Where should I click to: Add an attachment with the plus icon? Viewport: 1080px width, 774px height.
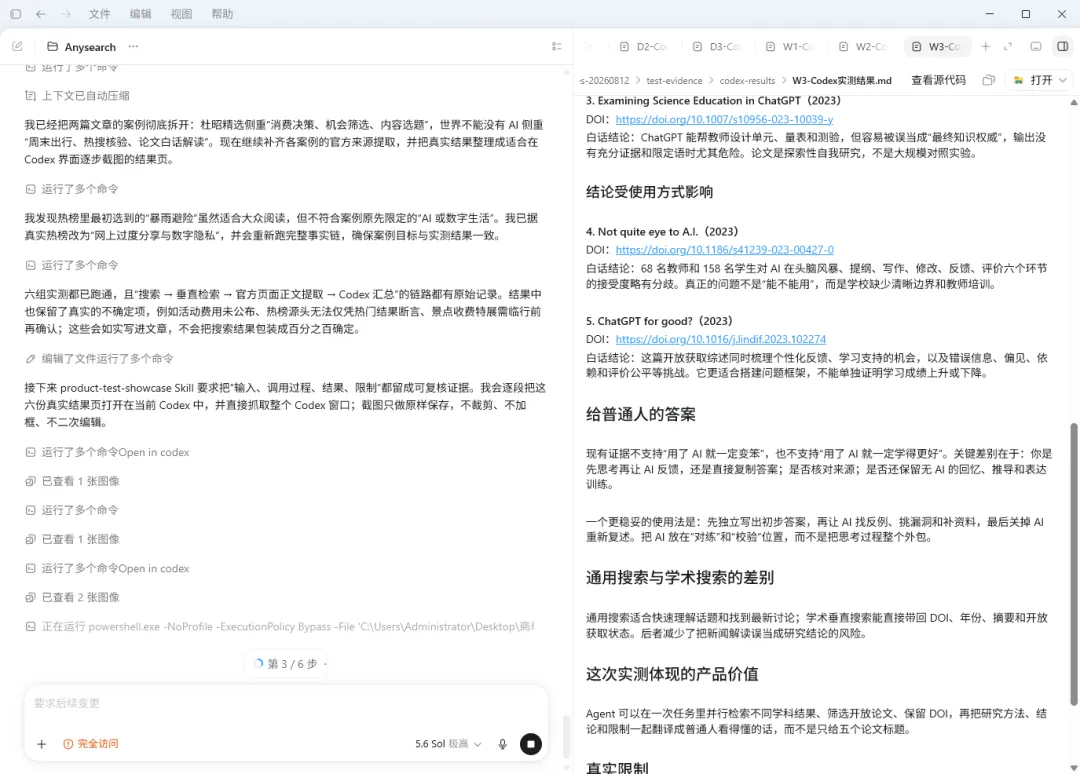[x=41, y=744]
